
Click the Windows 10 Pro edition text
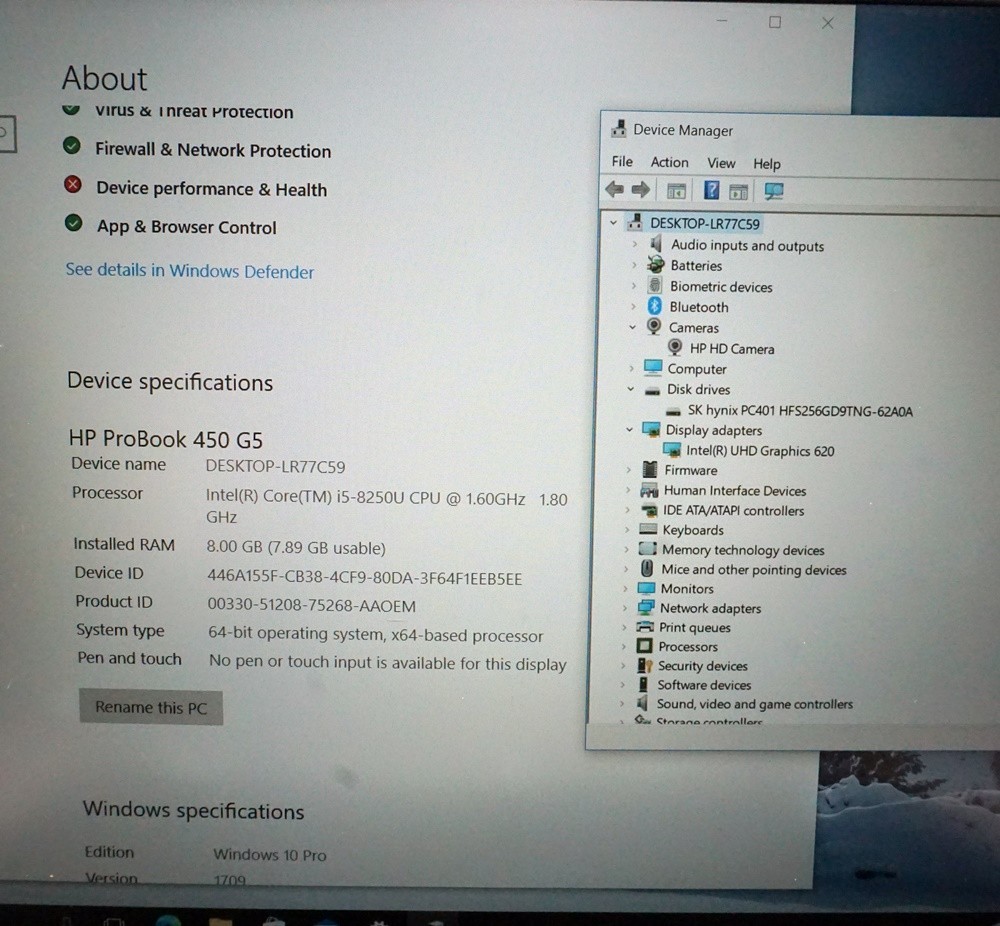[270, 854]
